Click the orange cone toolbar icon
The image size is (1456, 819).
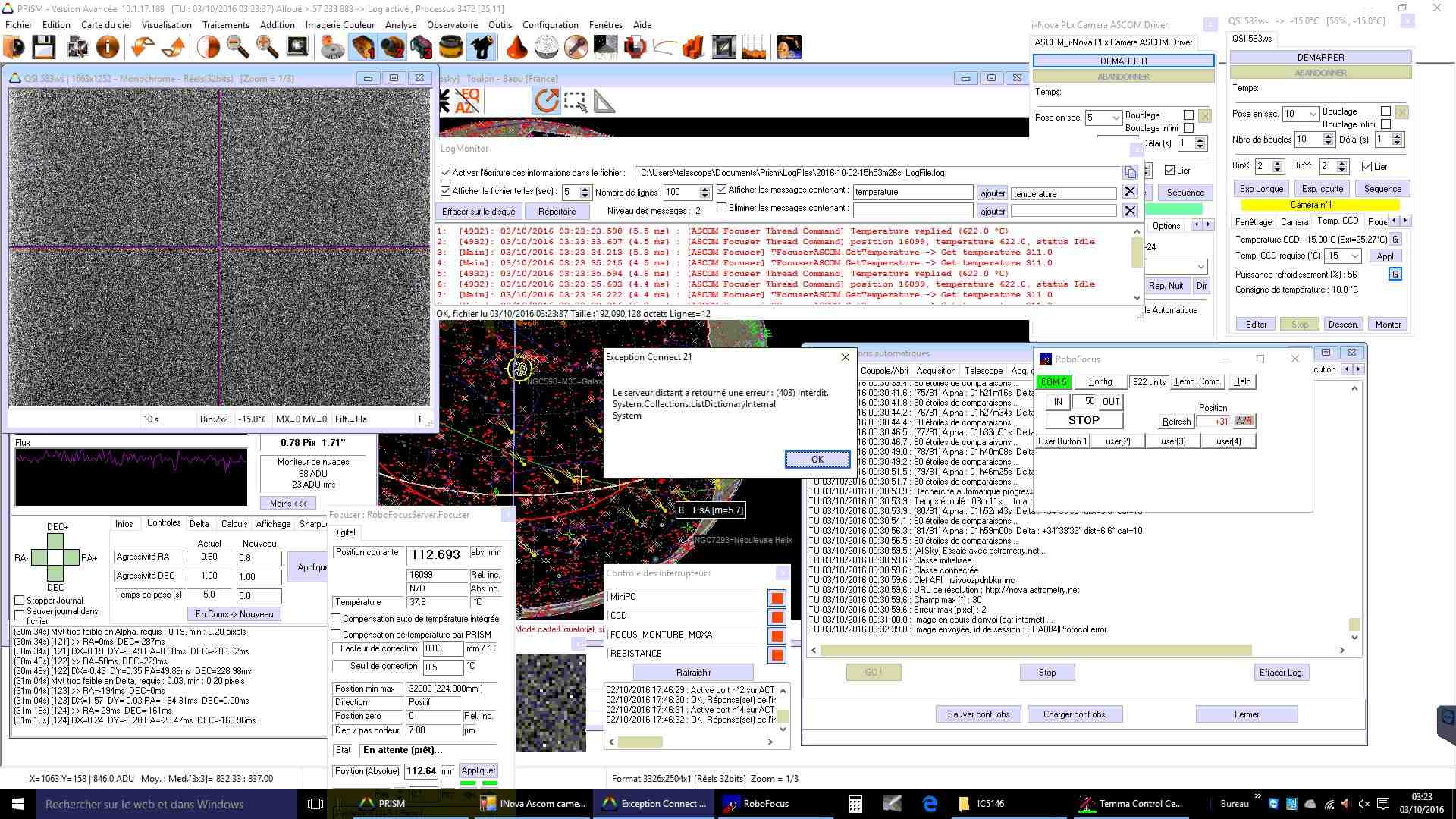click(516, 48)
